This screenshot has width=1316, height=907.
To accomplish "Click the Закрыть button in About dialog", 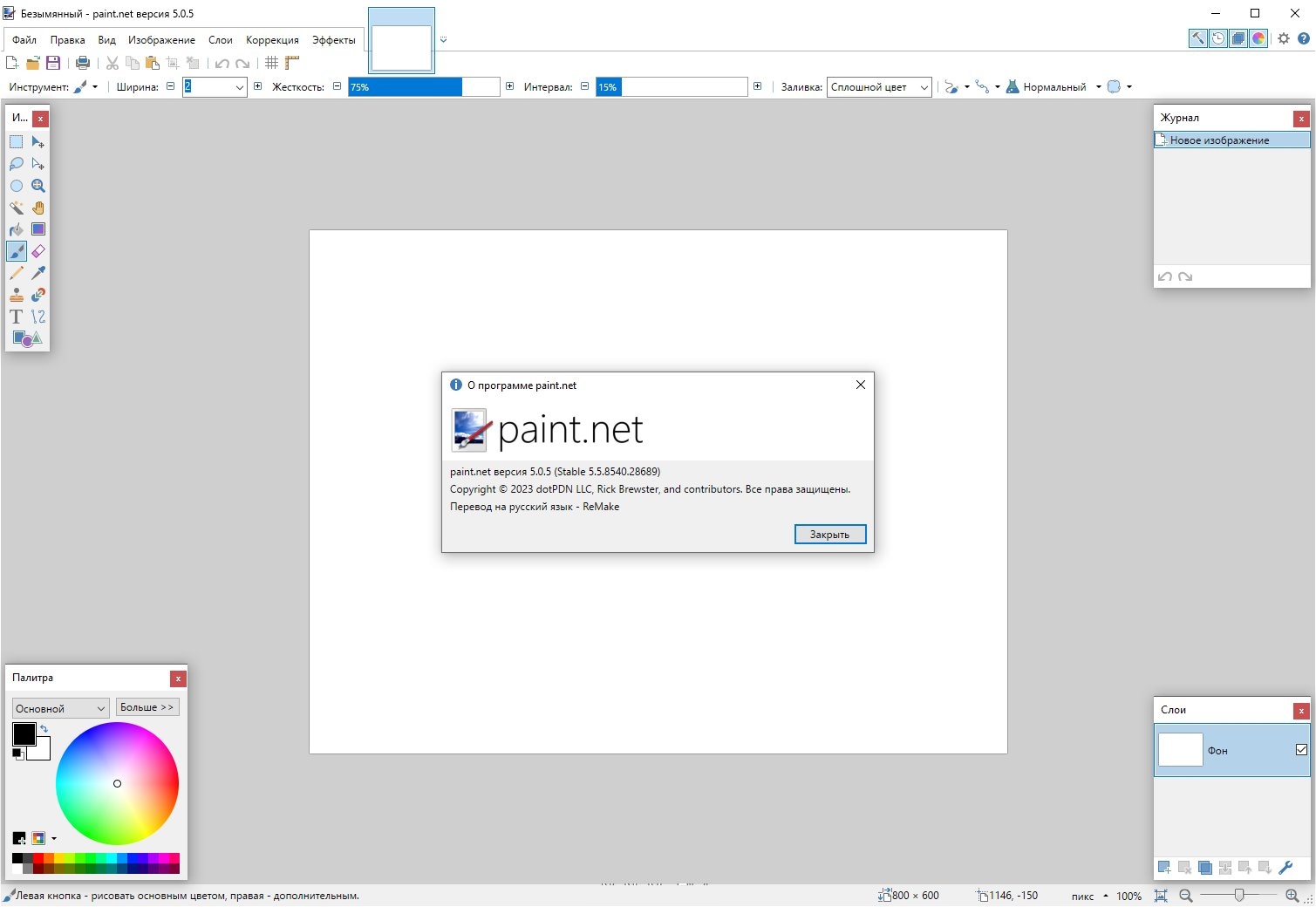I will [x=829, y=535].
